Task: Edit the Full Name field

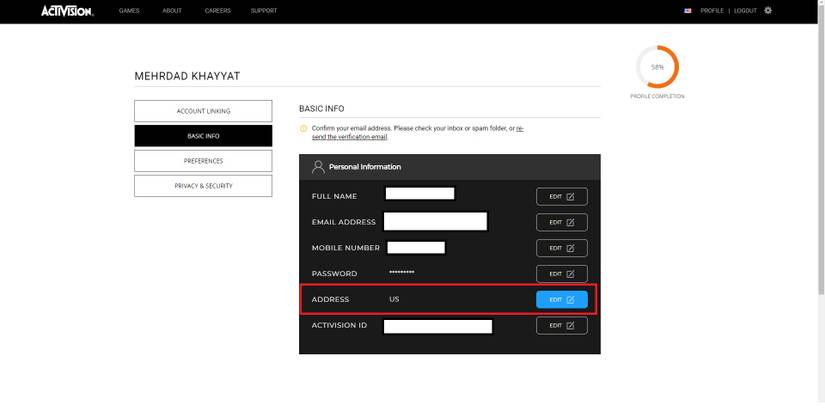Action: [x=561, y=196]
